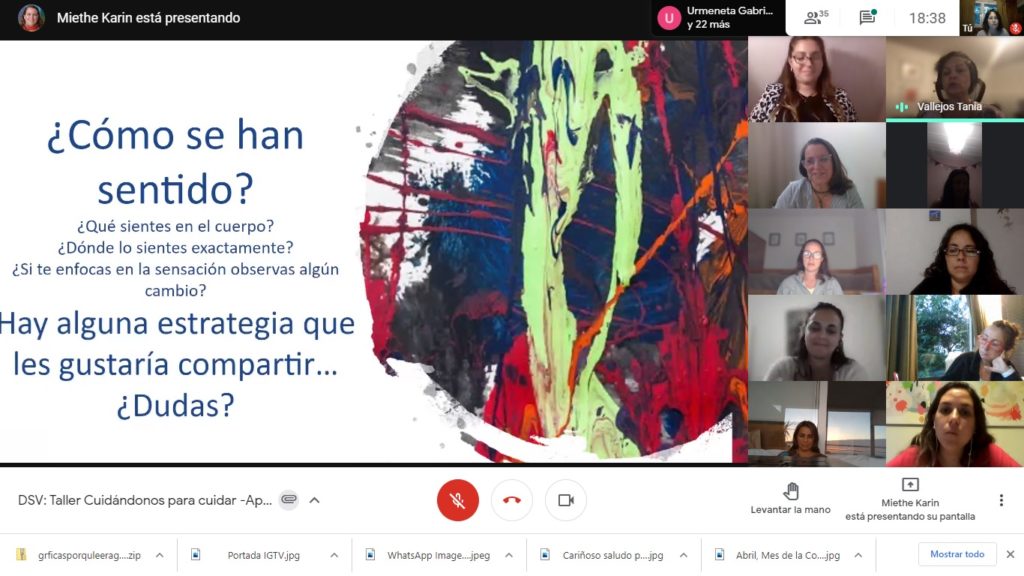
Task: Select the Vallejos Tania video tile
Action: click(954, 79)
